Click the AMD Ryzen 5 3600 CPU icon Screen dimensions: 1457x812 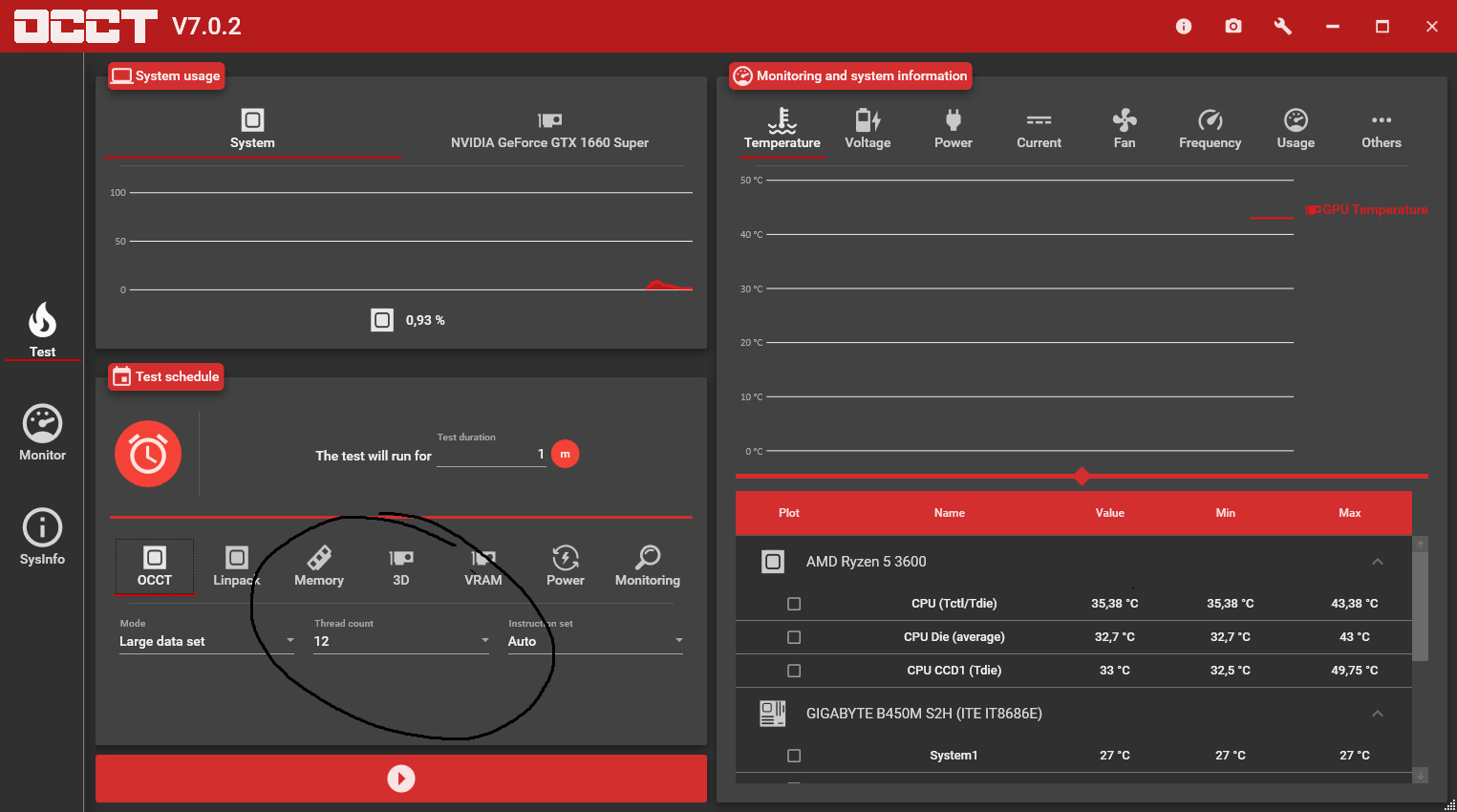tap(773, 562)
